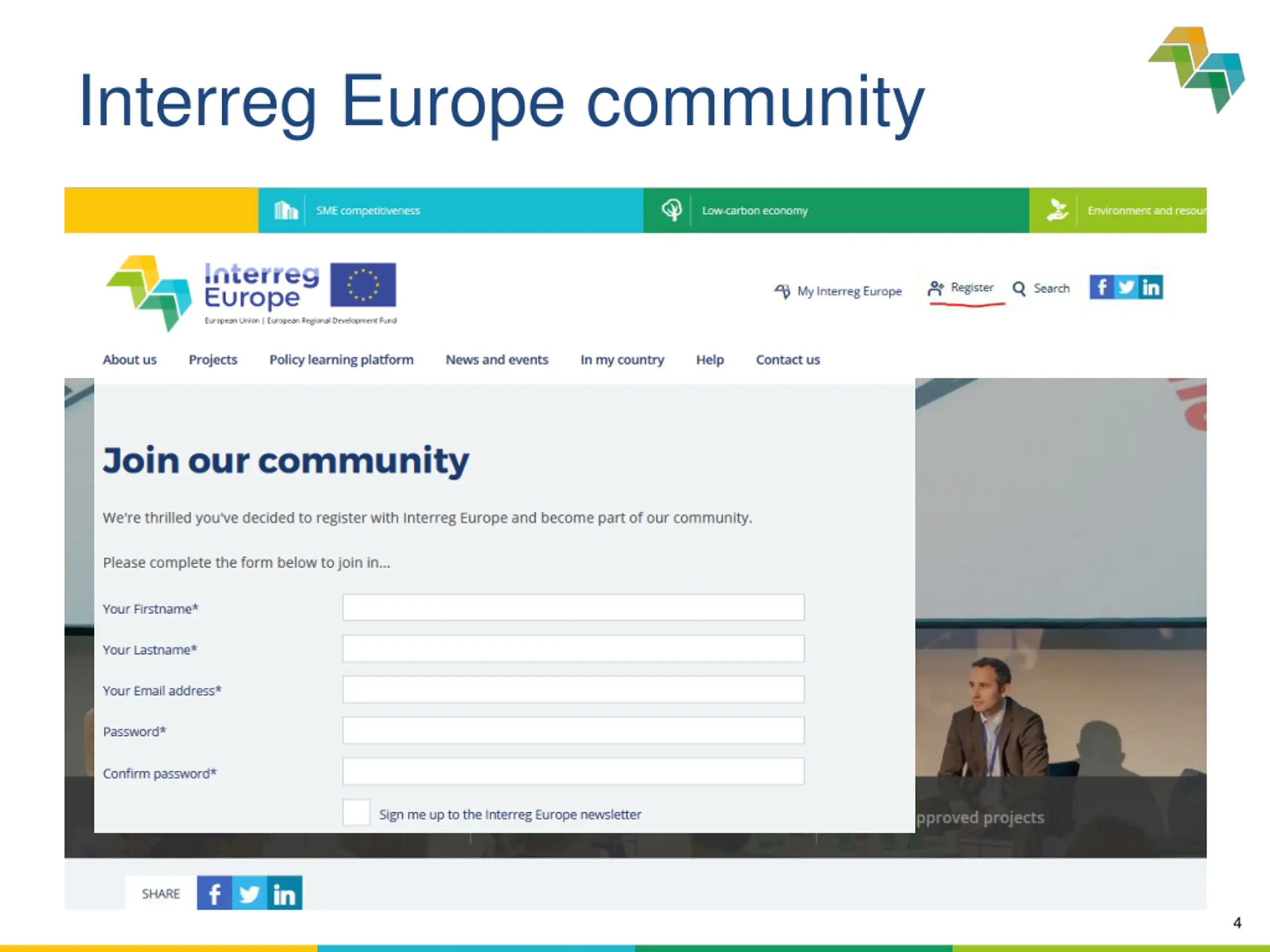Click the slide page number 4
This screenshot has height=952, width=1270.
point(1237,923)
